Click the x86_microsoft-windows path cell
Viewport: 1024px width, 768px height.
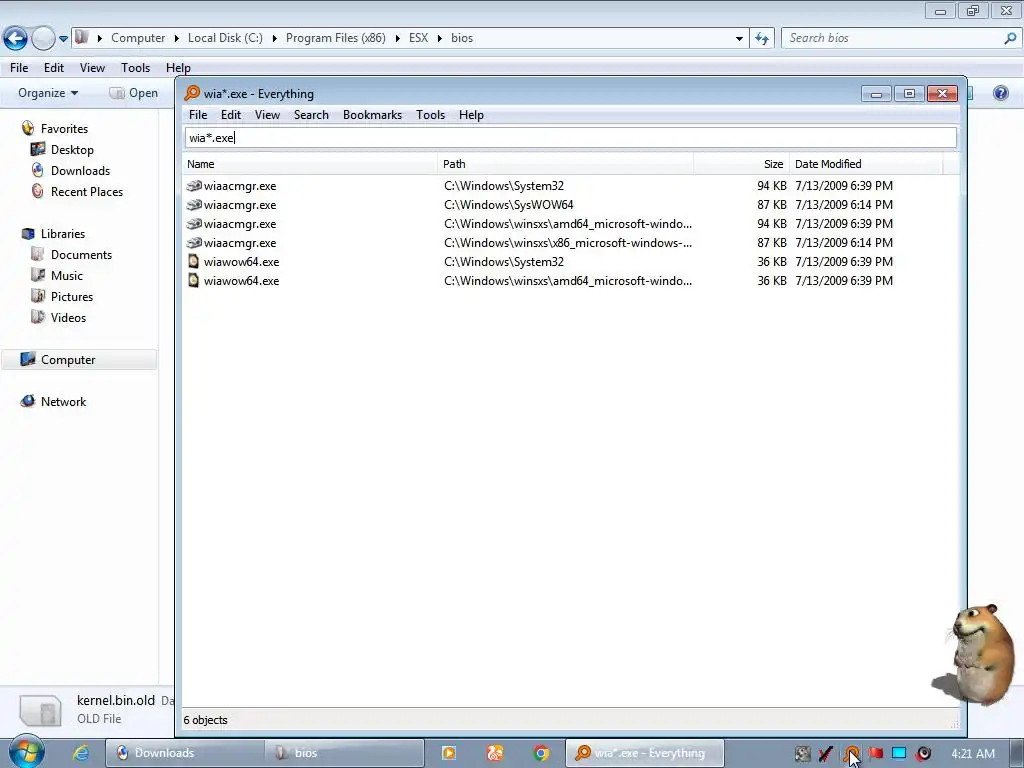(568, 243)
